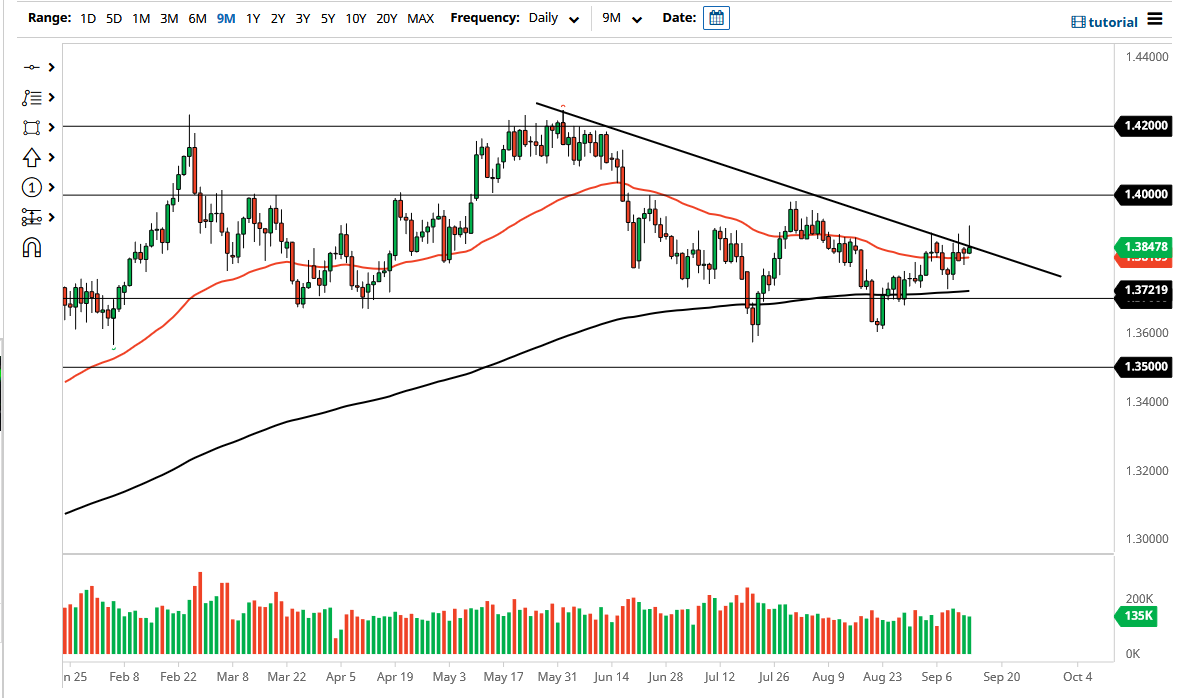Screen dimensions: 1181x698
Task: Select the measure tool
Action: click(x=33, y=217)
